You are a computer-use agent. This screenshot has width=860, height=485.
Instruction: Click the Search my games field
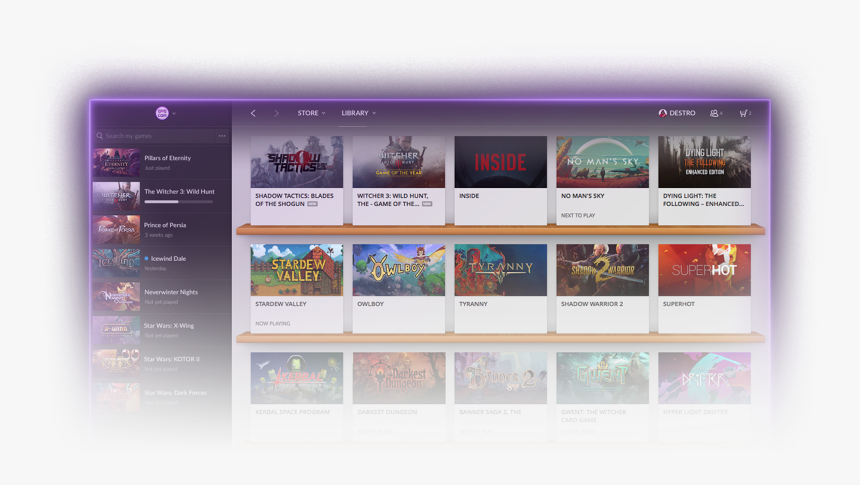point(155,136)
